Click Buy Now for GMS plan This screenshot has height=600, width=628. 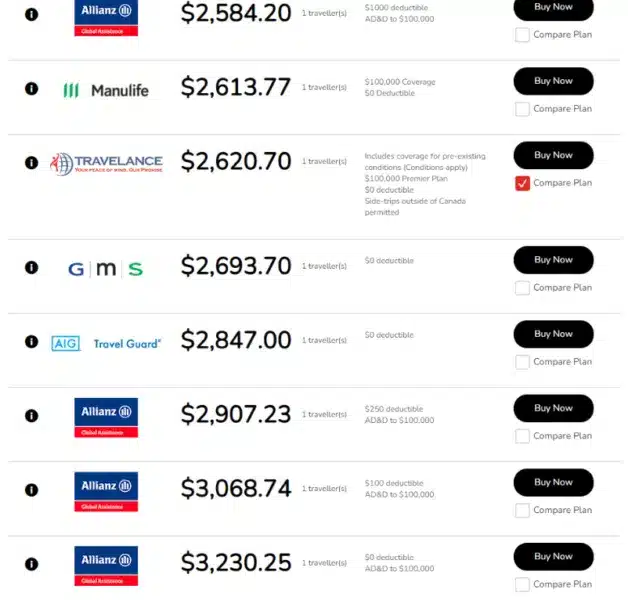(x=553, y=260)
